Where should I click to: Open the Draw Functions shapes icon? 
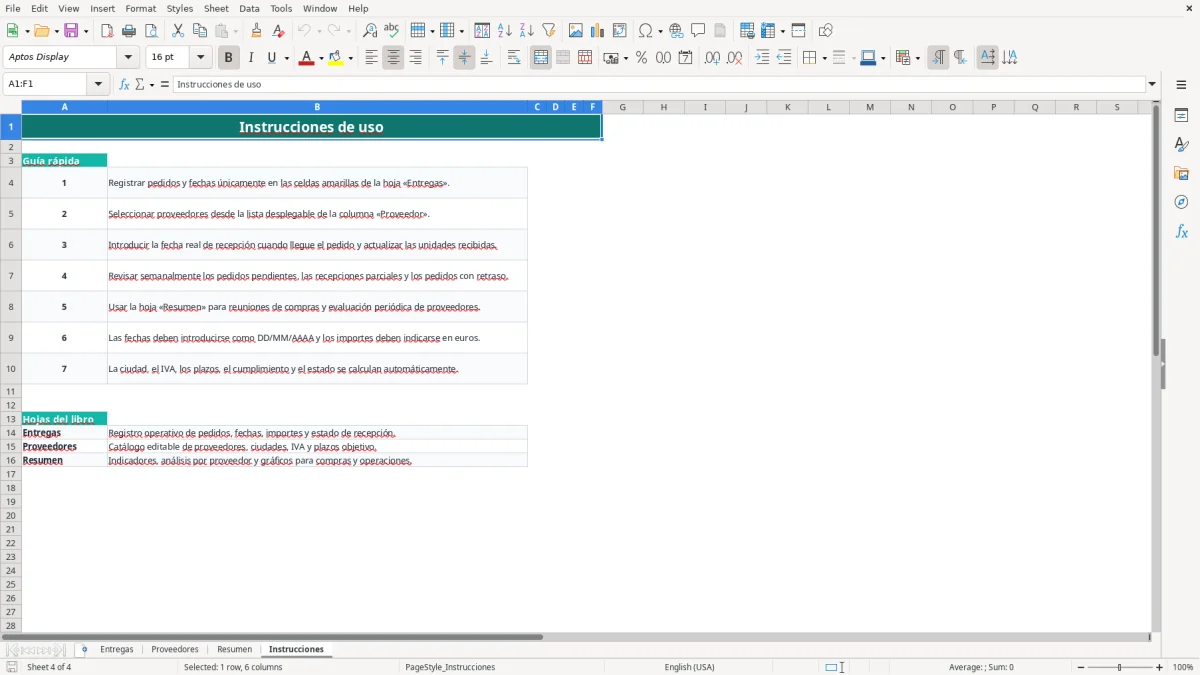coord(825,31)
